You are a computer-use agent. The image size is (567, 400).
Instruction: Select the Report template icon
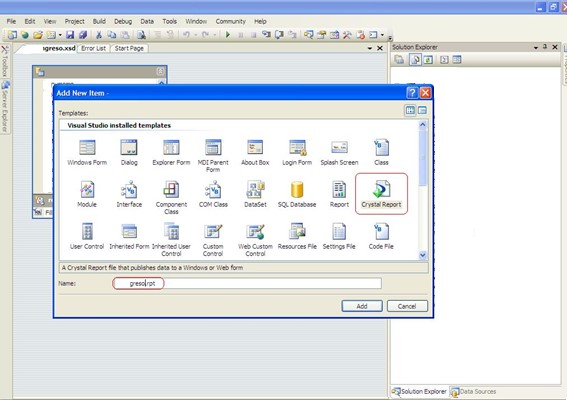pyautogui.click(x=339, y=194)
